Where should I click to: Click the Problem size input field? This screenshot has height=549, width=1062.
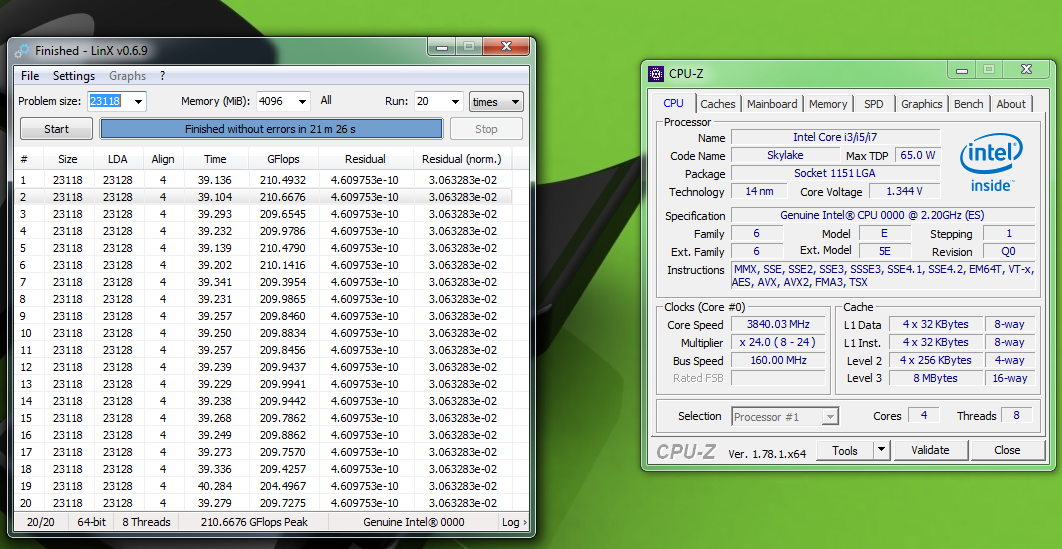108,102
